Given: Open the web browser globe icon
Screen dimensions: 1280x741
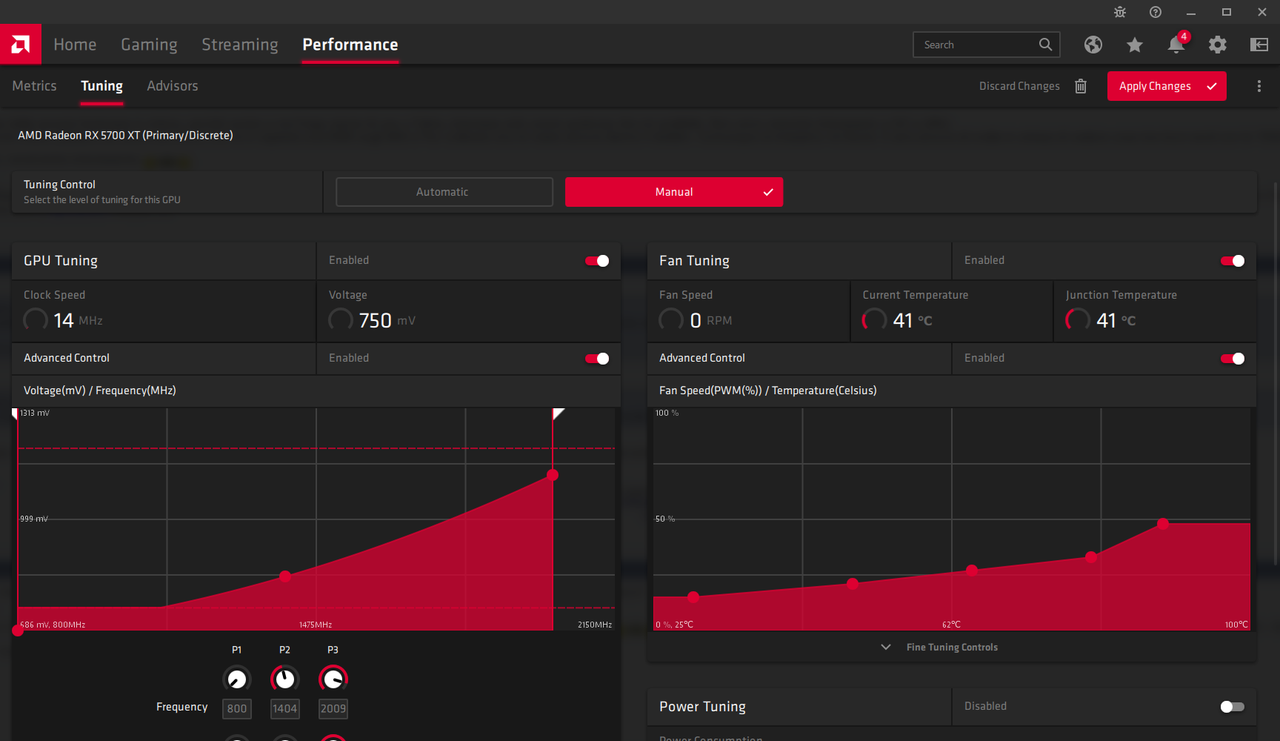Looking at the screenshot, I should pos(1093,44).
